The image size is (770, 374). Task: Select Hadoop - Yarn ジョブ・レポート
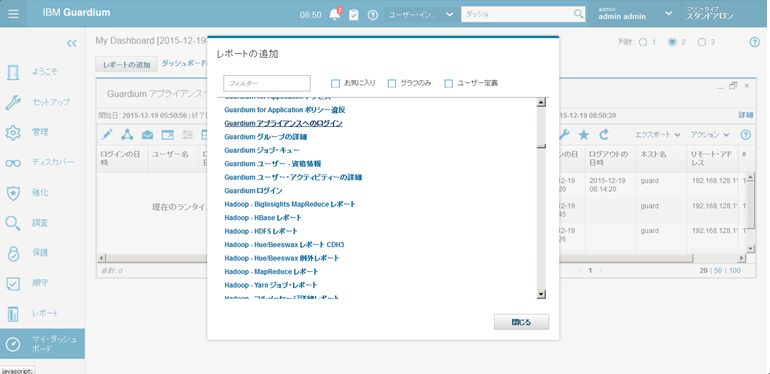271,285
